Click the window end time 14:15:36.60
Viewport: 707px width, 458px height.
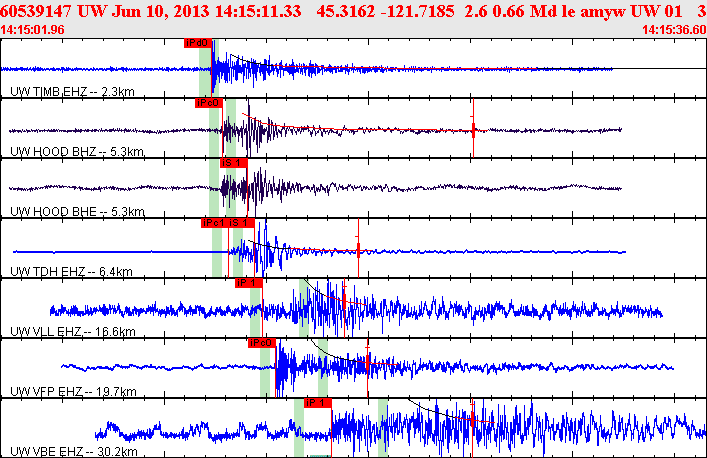(674, 30)
